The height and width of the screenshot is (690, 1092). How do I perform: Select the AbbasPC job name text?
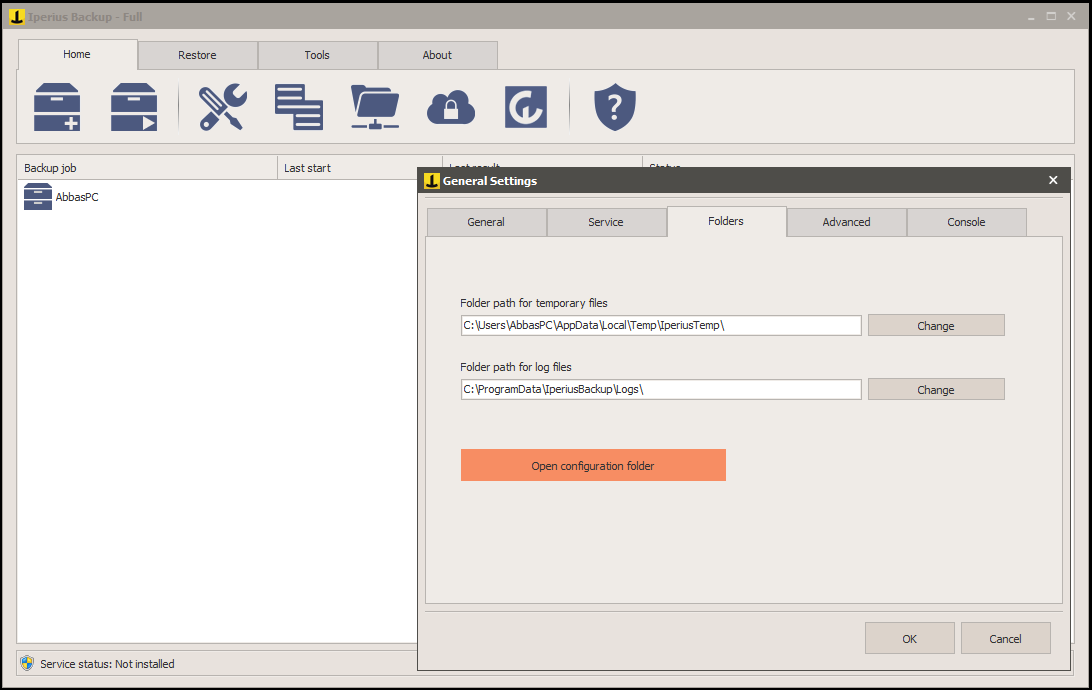pos(77,197)
